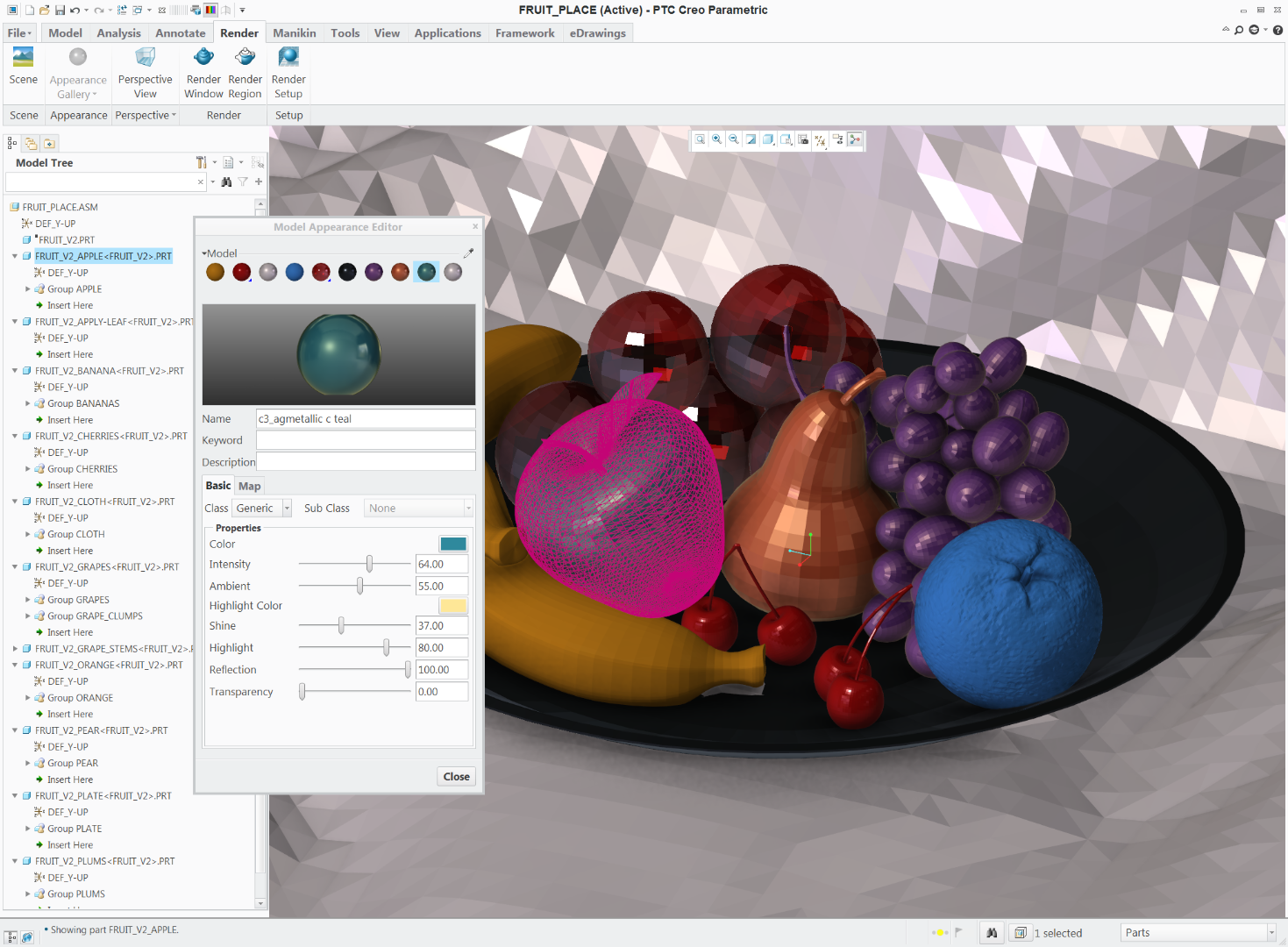Select the golden-brown appearance sphere
The image size is (1288, 947).
point(216,273)
